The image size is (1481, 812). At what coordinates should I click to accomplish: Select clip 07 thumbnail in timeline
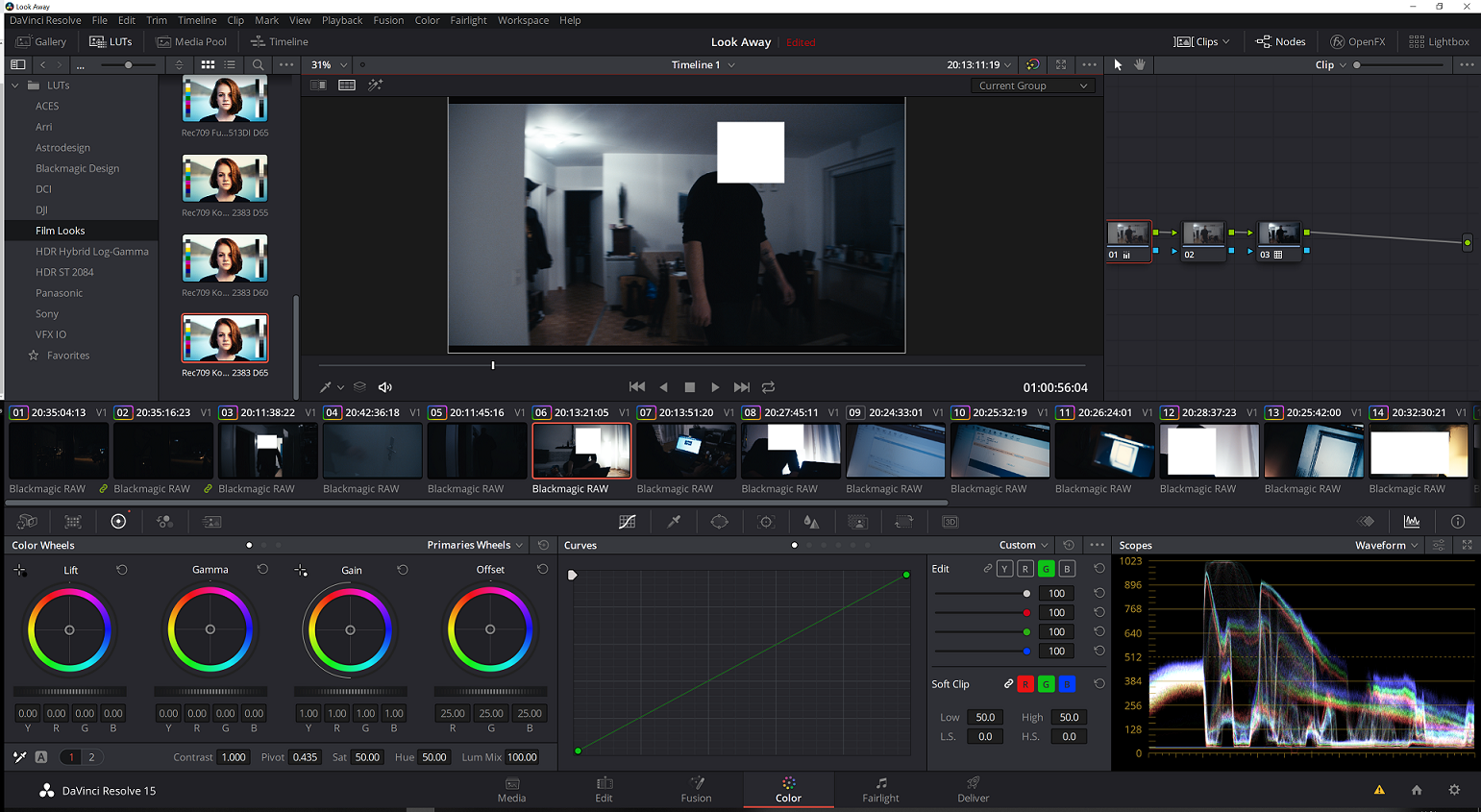(x=686, y=451)
